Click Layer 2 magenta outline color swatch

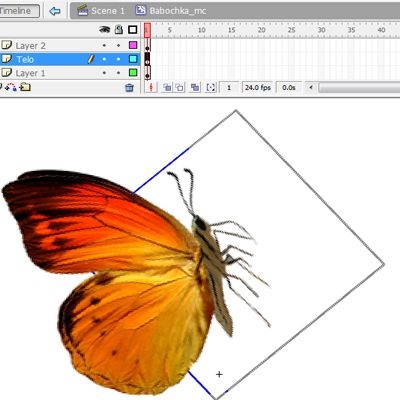133,45
